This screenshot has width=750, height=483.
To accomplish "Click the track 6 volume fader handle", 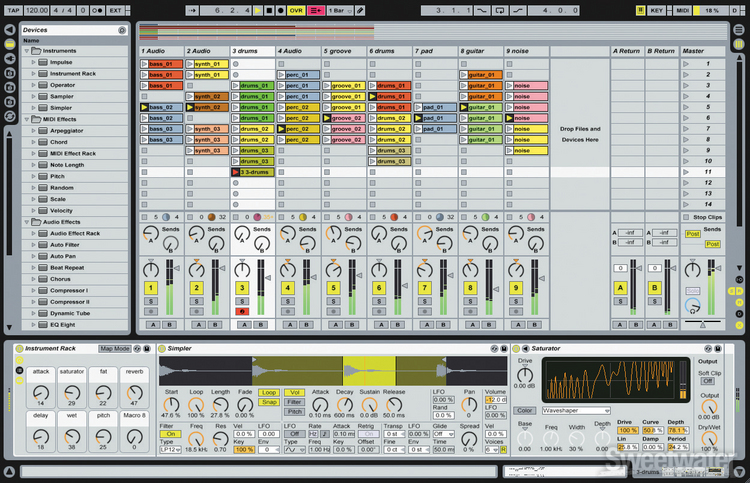I will tap(405, 285).
